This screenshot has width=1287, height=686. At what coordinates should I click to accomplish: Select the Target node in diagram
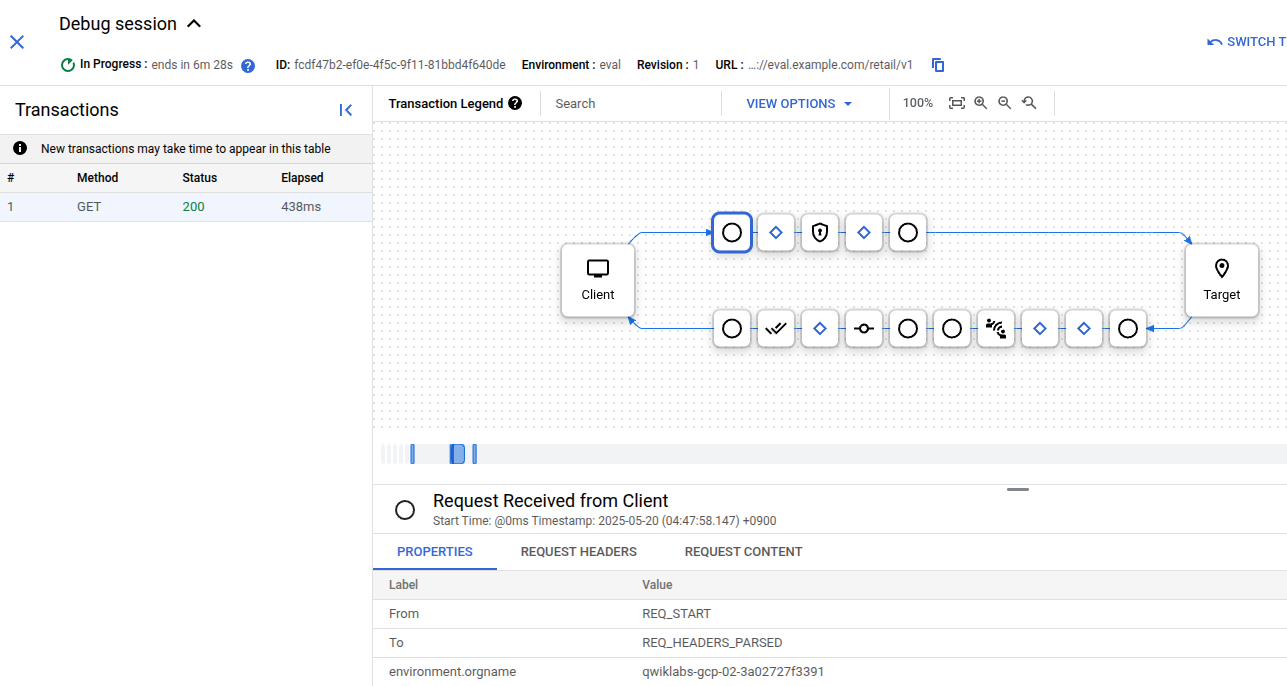pos(1222,280)
